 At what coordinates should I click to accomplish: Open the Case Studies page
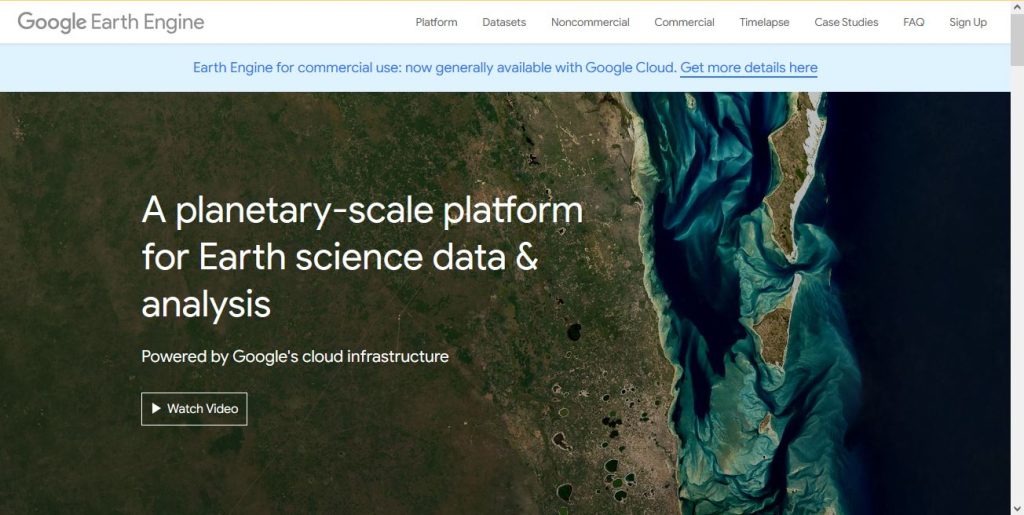click(846, 22)
